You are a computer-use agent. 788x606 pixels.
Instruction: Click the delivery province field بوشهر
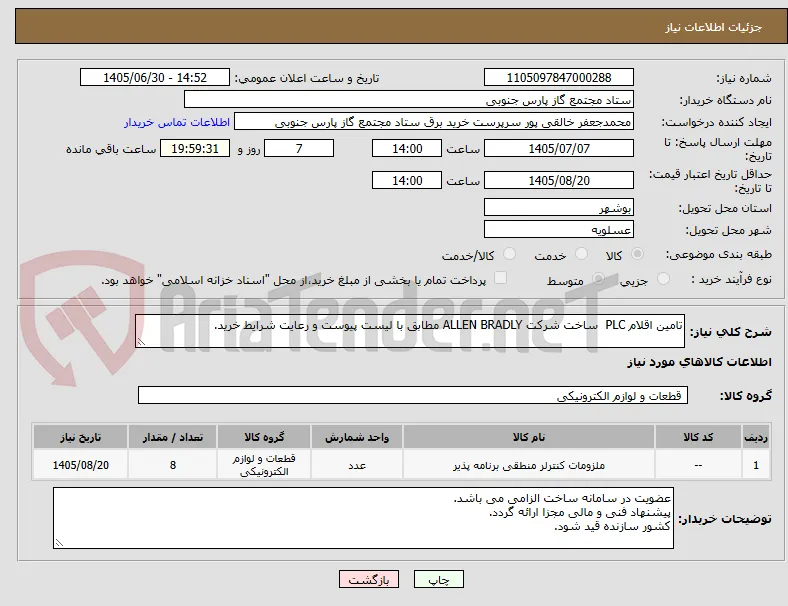(x=559, y=208)
